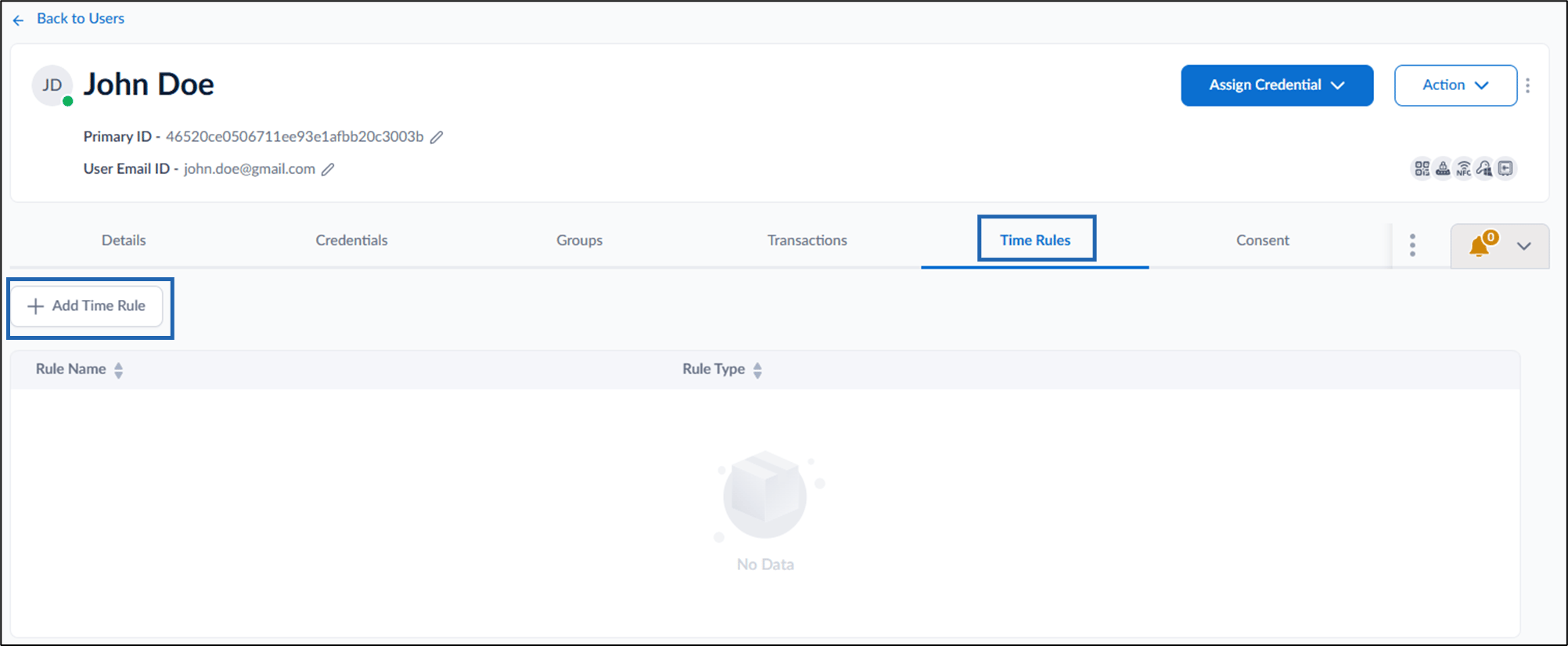This screenshot has height=646, width=1568.
Task: Sort the table by Rule Name
Action: [118, 370]
